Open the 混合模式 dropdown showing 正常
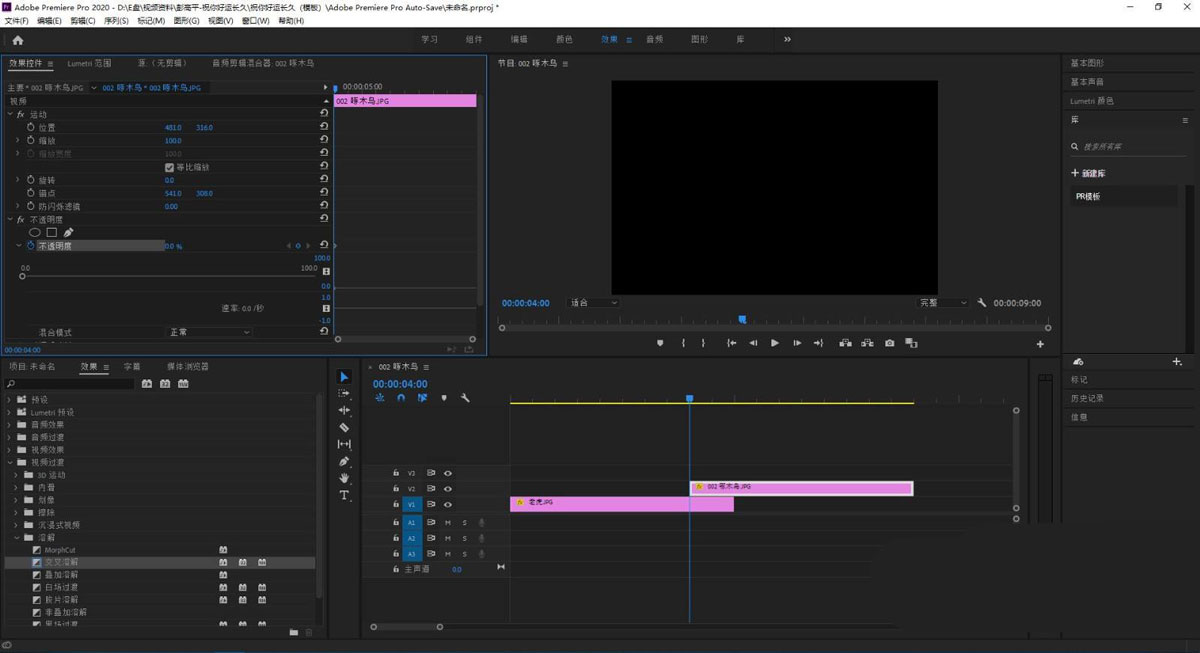Viewport: 1200px width, 653px height. pyautogui.click(x=208, y=332)
